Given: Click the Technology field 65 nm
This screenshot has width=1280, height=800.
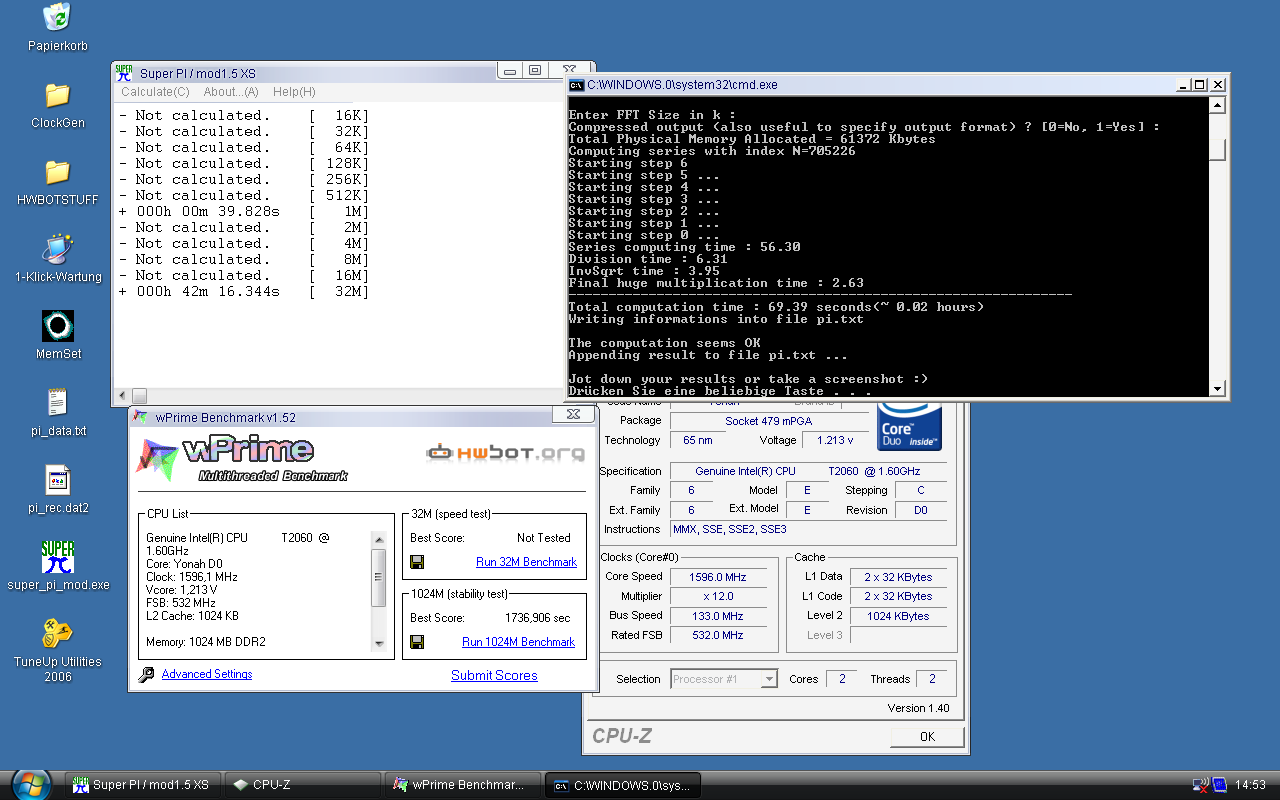Looking at the screenshot, I should coord(699,440).
